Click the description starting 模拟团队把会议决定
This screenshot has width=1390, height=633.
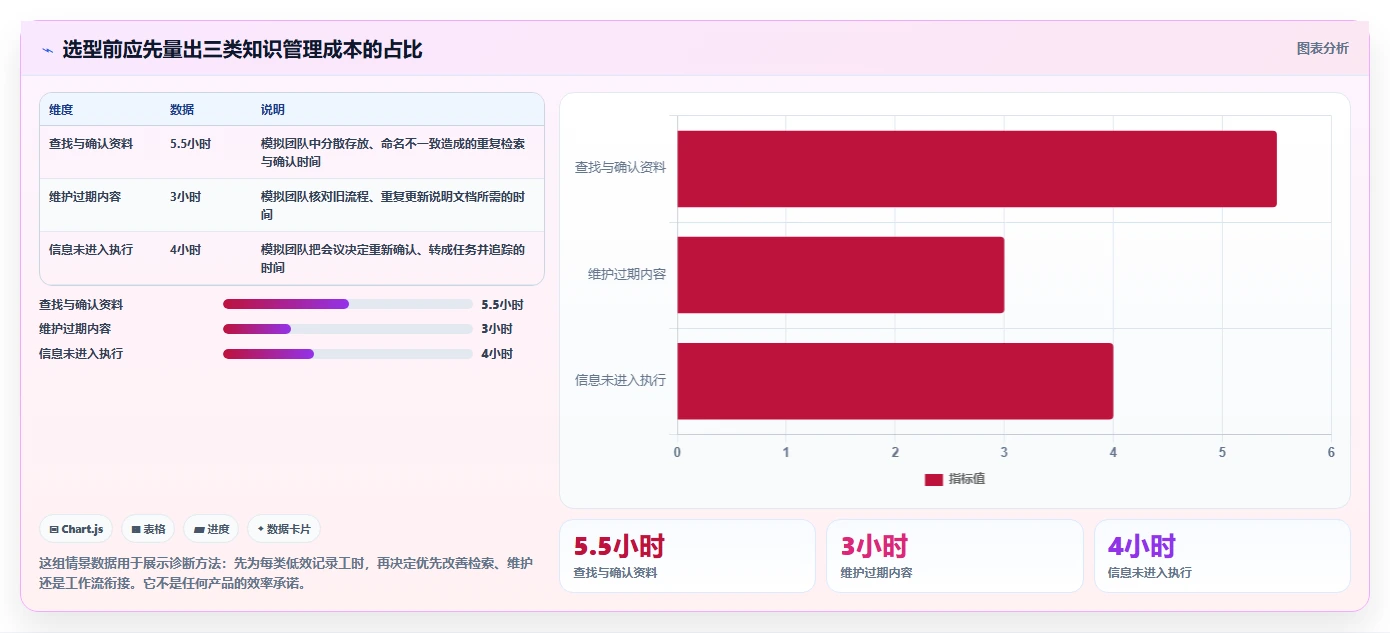click(x=393, y=258)
